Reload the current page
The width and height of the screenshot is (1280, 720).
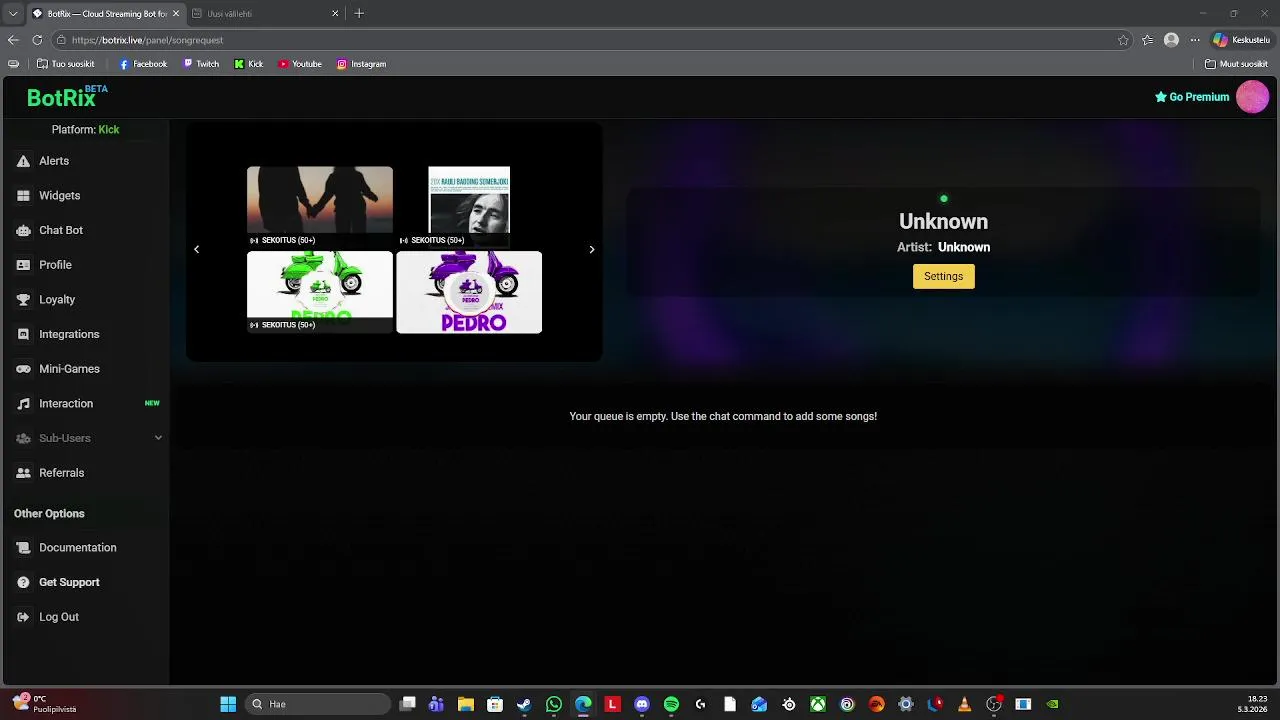click(x=37, y=40)
